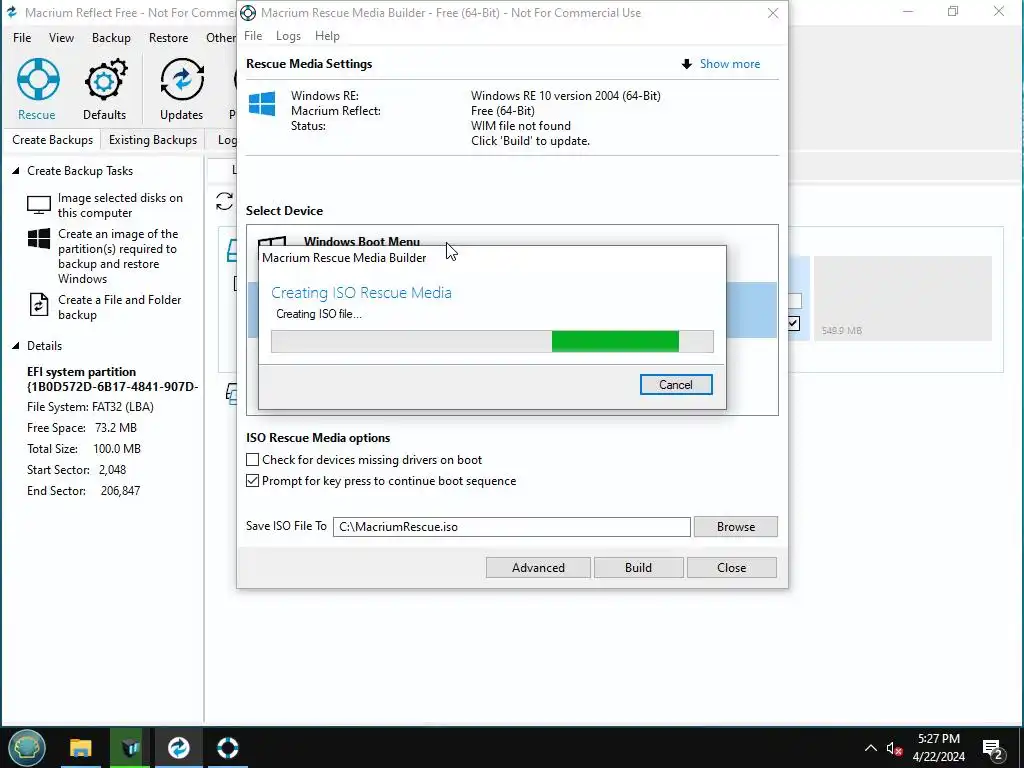Uncheck Prompt for key press to continue boot
The height and width of the screenshot is (768, 1024).
pos(253,481)
